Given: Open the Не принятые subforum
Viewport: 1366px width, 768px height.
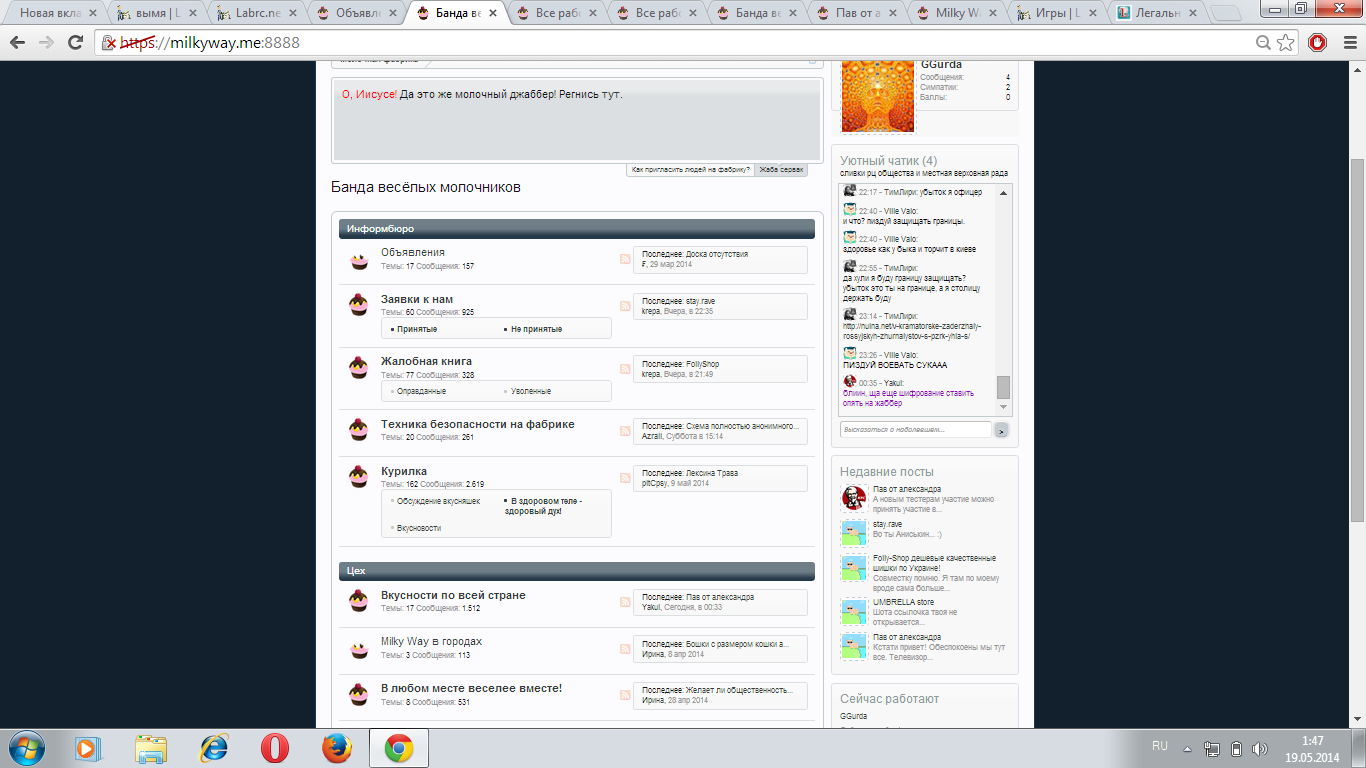Looking at the screenshot, I should coord(536,329).
